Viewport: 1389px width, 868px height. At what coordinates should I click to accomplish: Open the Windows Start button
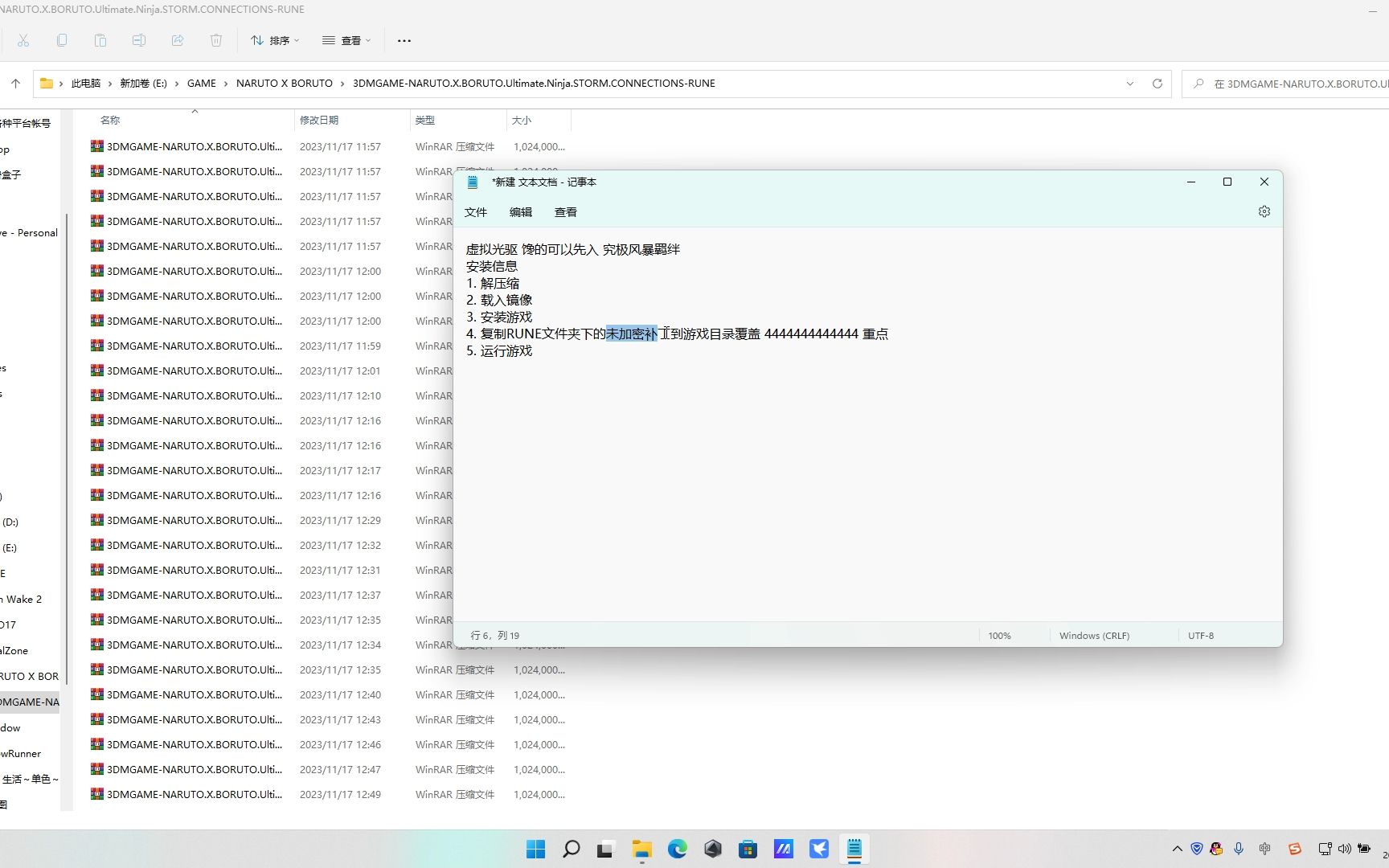[535, 850]
